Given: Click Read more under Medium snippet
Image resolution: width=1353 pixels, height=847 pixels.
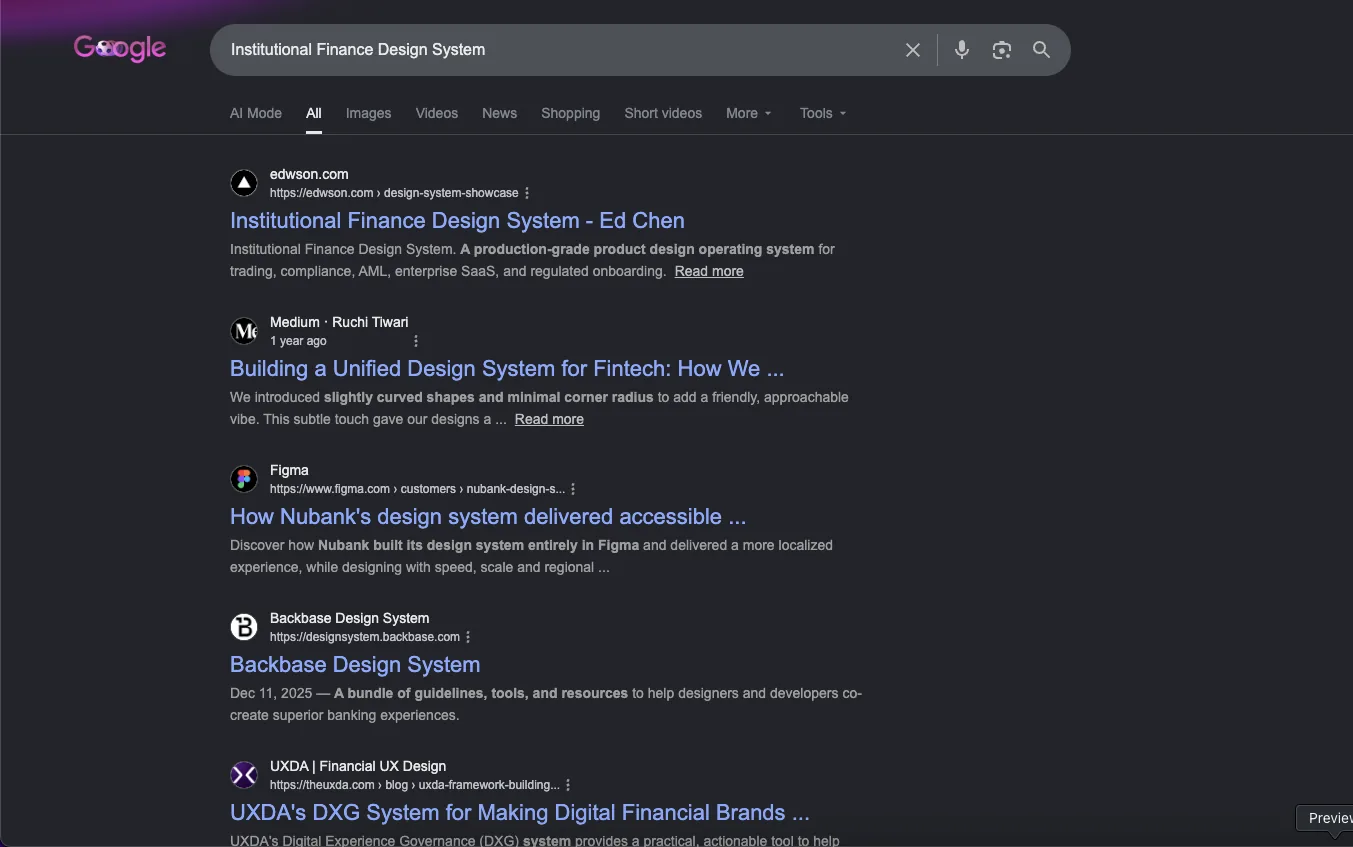Looking at the screenshot, I should pos(549,419).
